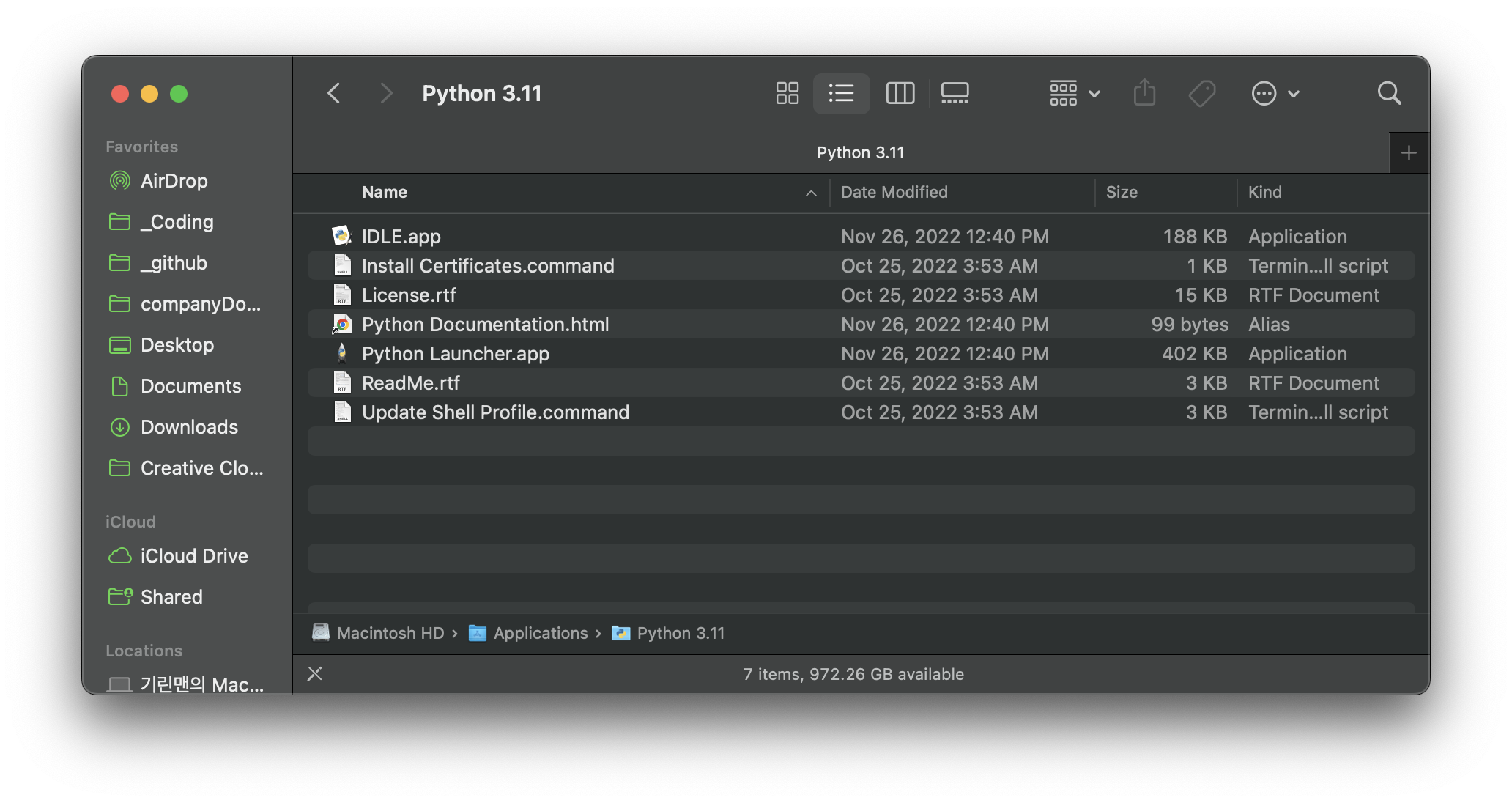Switch to column view
Screen dimensions: 1512x803
tap(900, 93)
